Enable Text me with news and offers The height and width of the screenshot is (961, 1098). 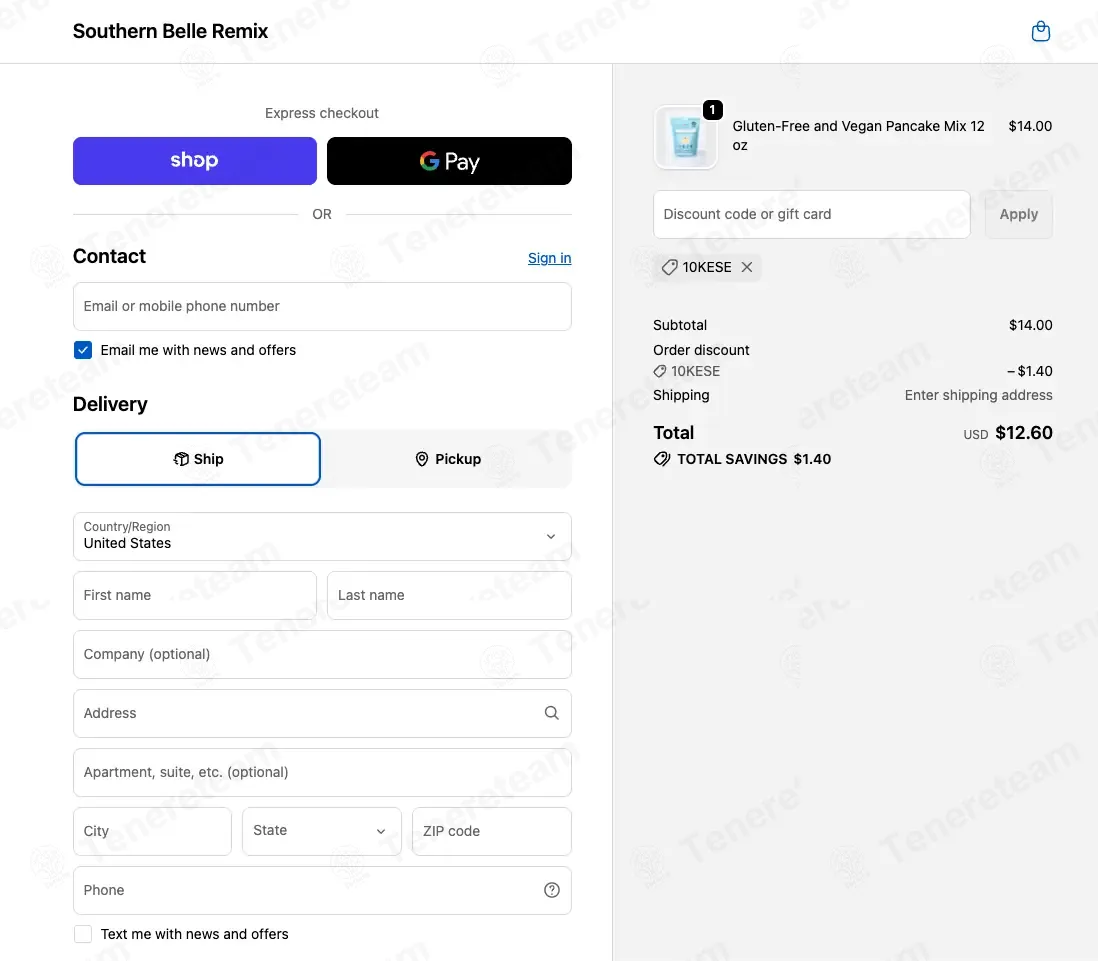(83, 934)
